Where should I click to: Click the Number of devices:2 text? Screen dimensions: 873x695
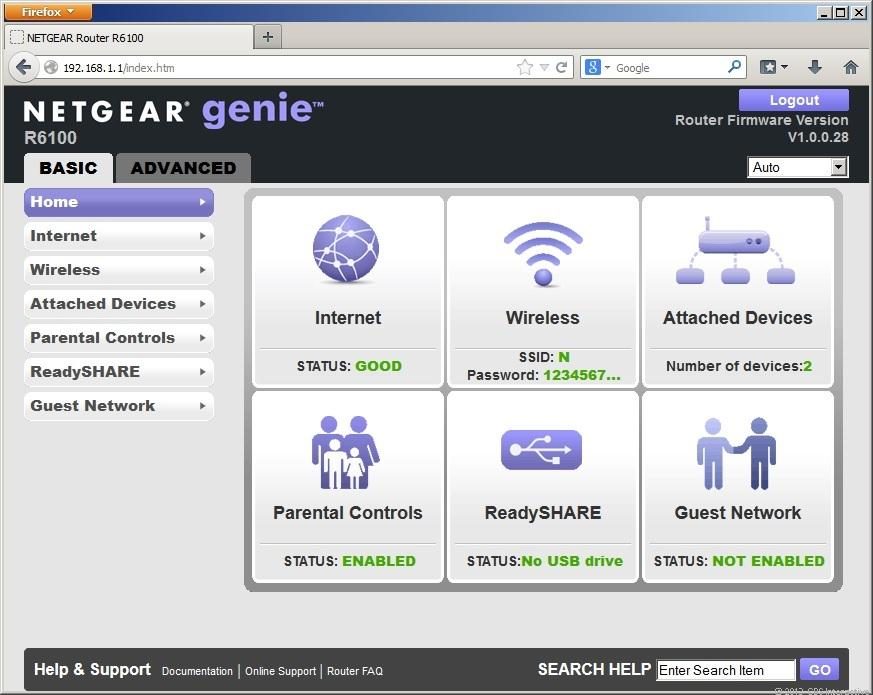click(x=739, y=366)
